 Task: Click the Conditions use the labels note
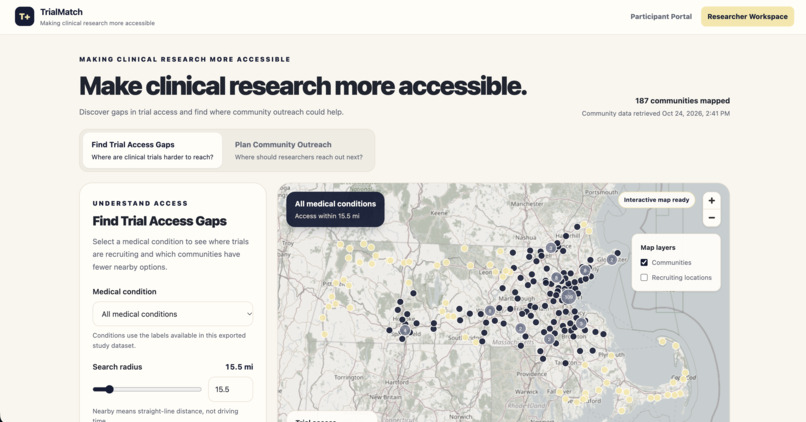(169, 340)
